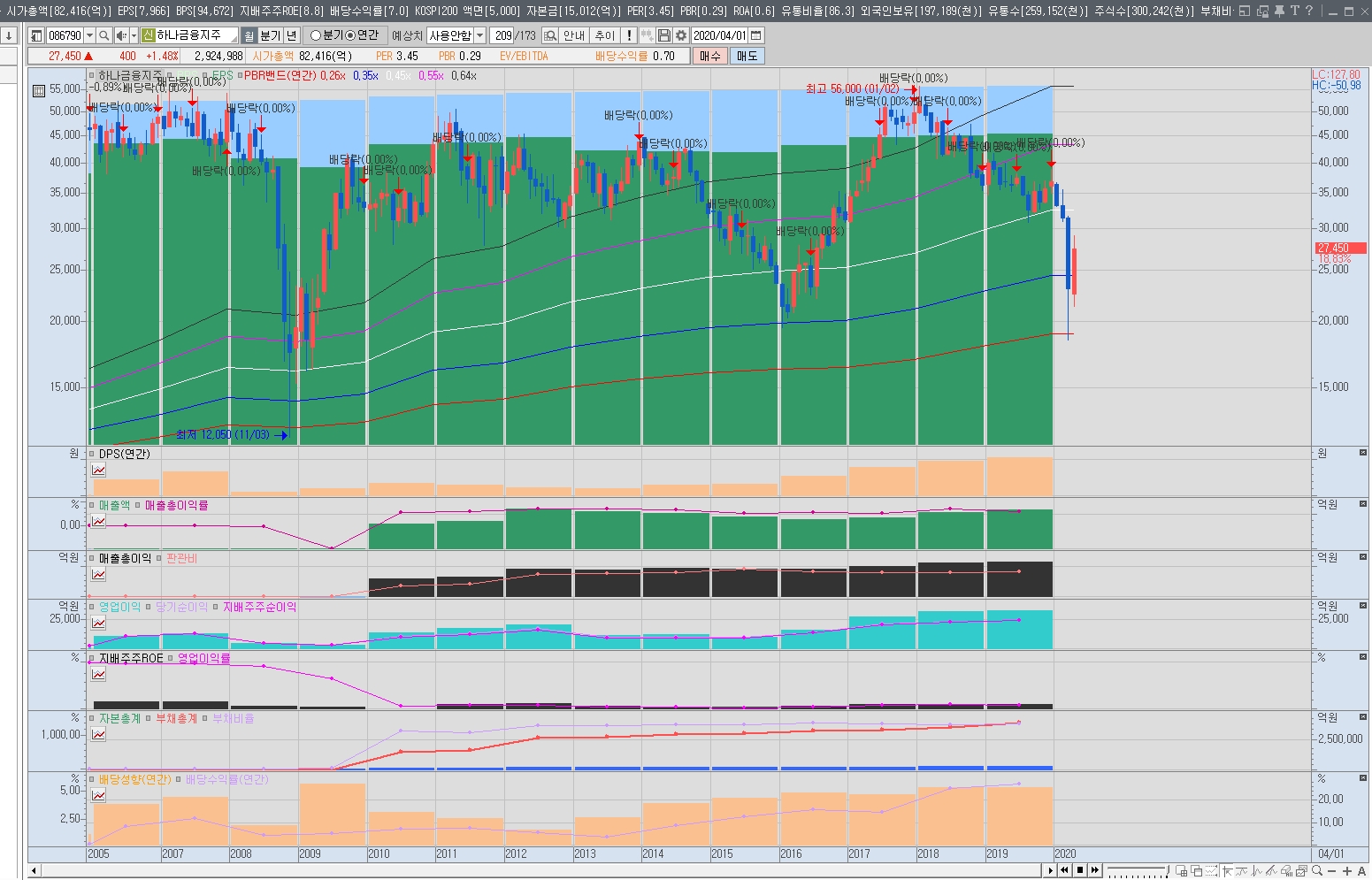The width and height of the screenshot is (1372, 880).
Task: Toggle the 월 period button
Action: 249,35
